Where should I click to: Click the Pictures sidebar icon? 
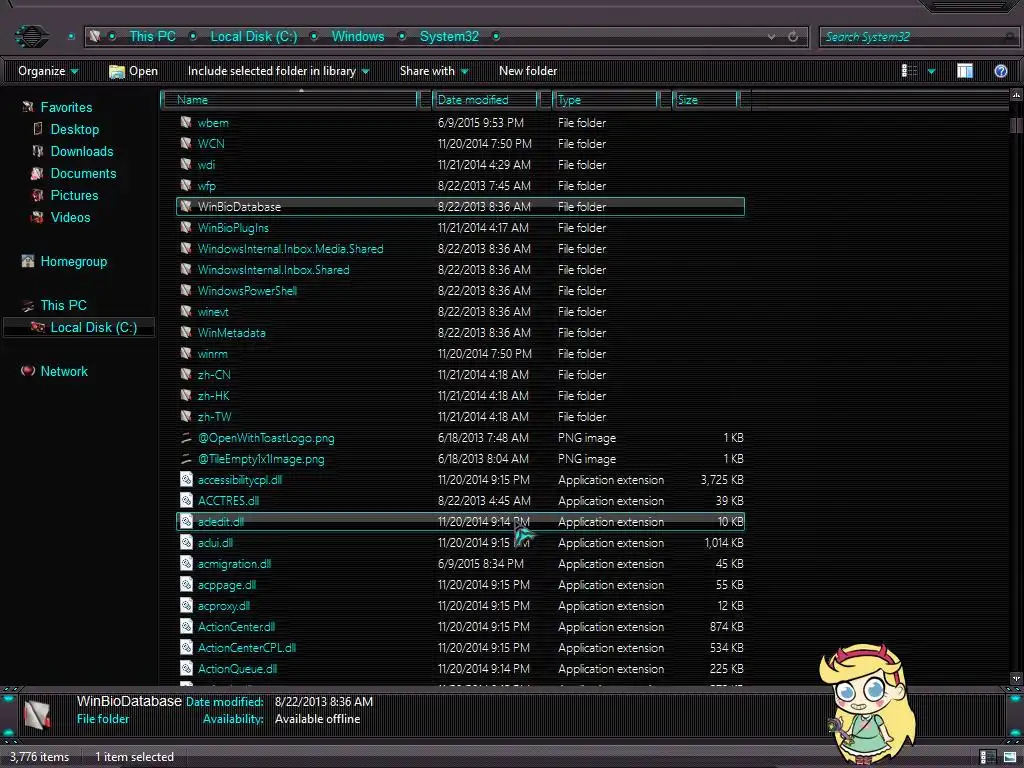[38, 195]
